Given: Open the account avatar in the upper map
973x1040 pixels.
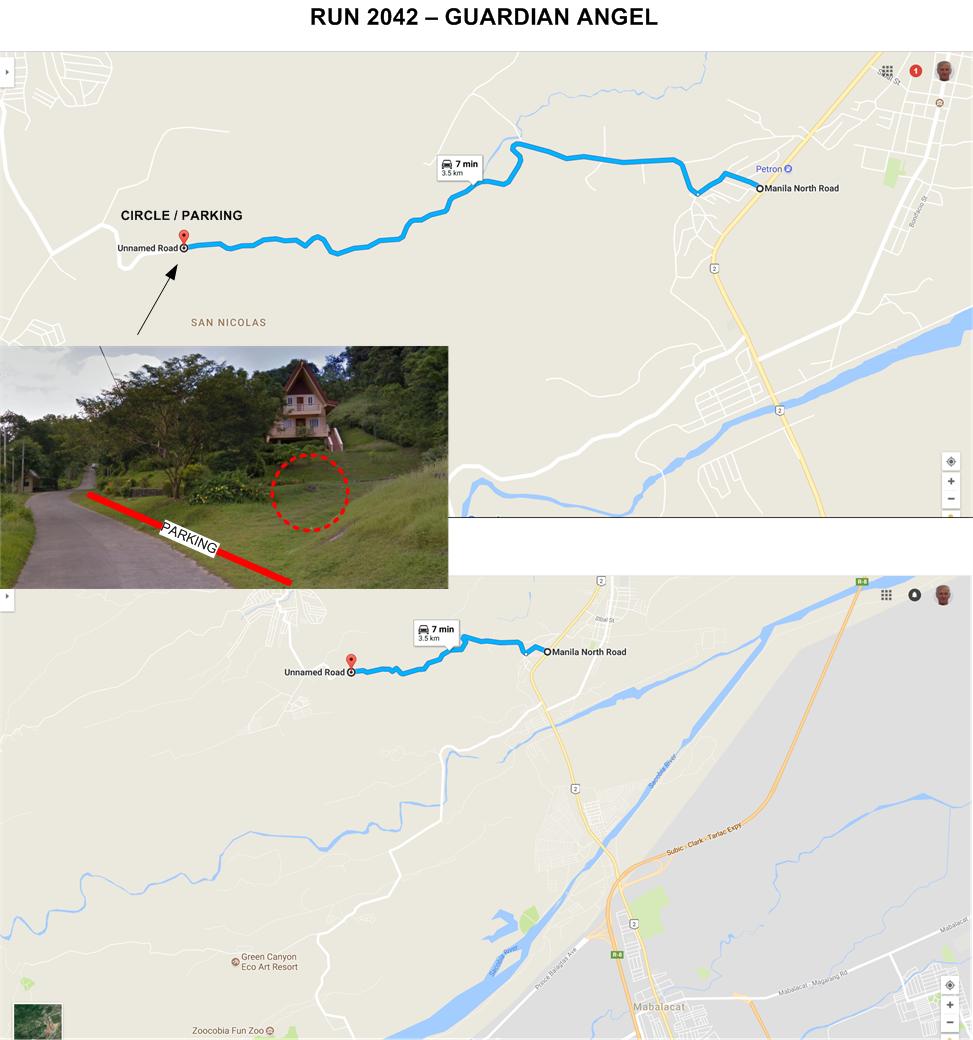Looking at the screenshot, I should coord(944,70).
